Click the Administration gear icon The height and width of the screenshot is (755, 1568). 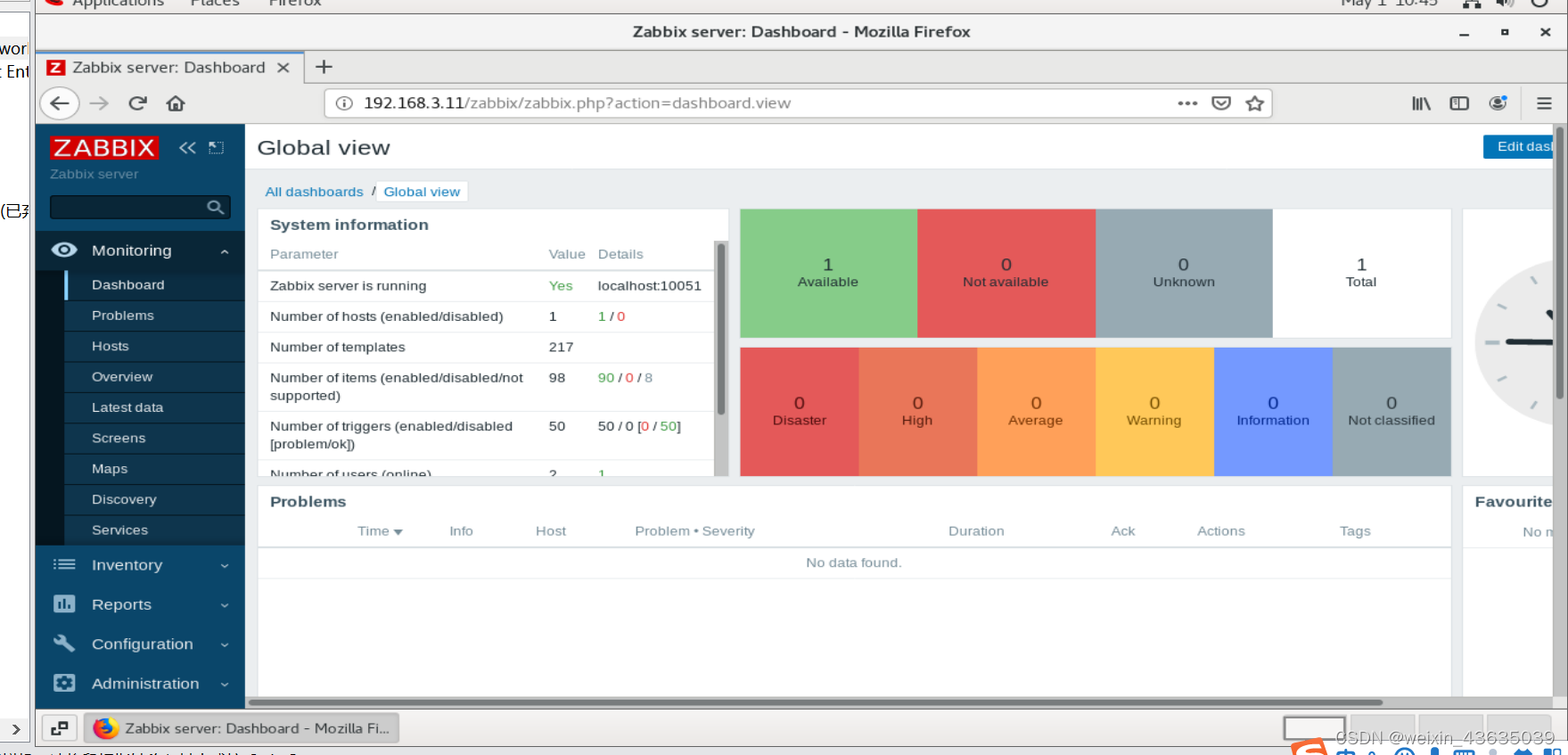[64, 683]
